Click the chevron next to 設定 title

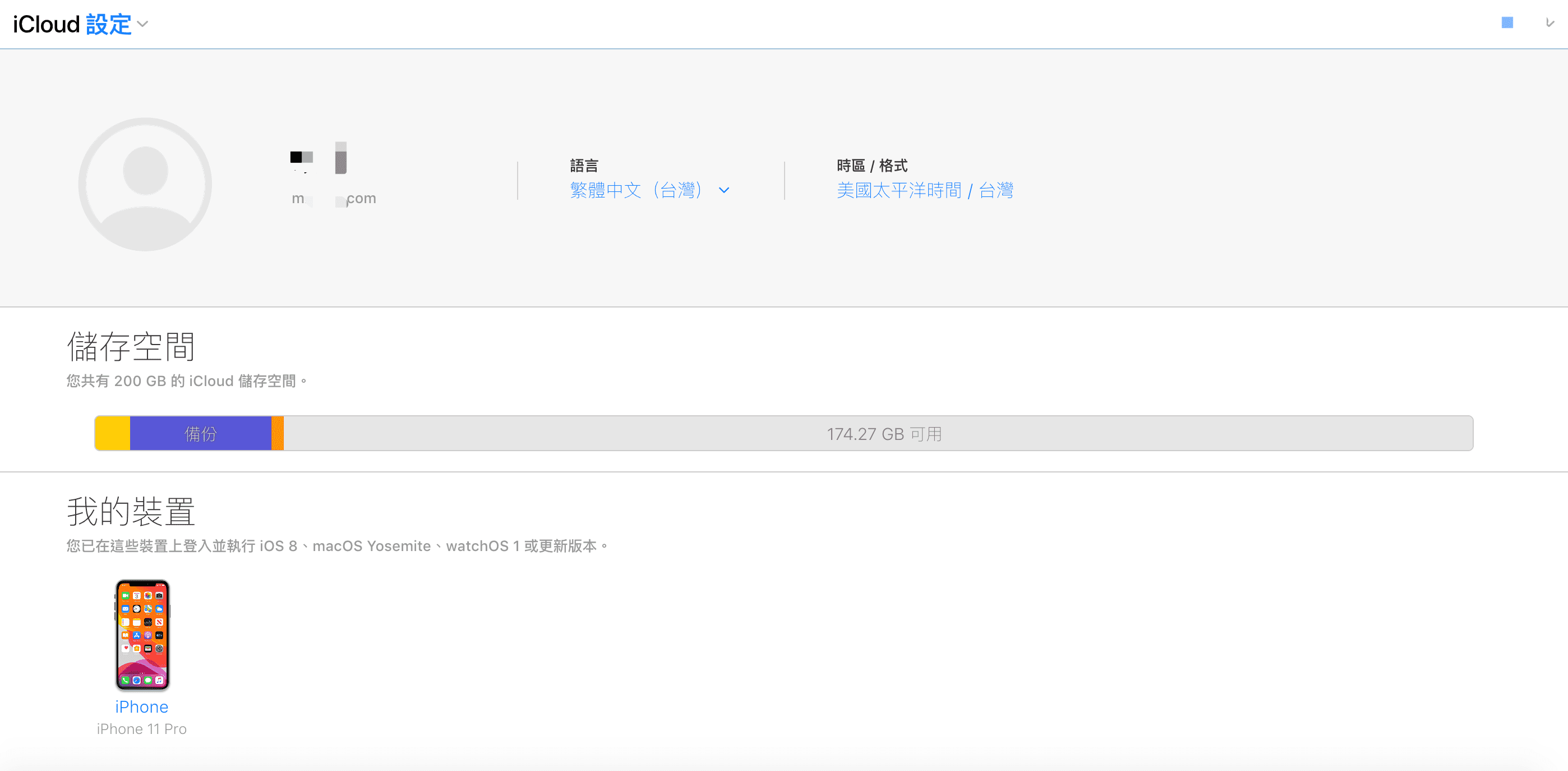[142, 24]
